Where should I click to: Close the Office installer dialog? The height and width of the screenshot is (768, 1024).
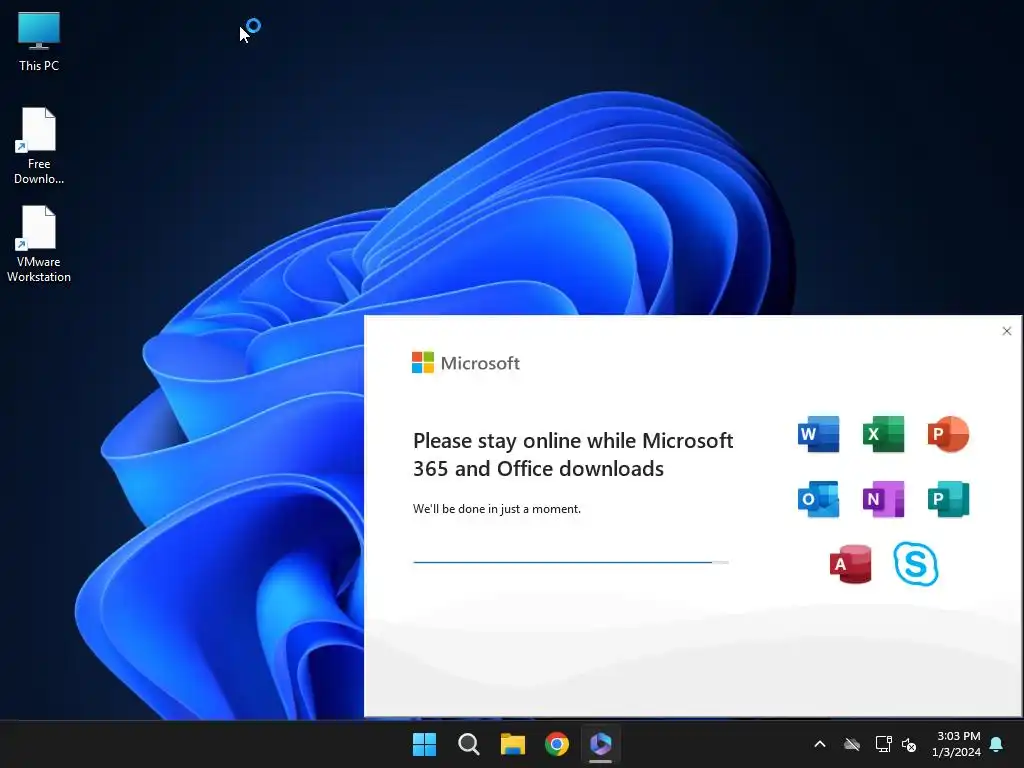click(x=1006, y=331)
